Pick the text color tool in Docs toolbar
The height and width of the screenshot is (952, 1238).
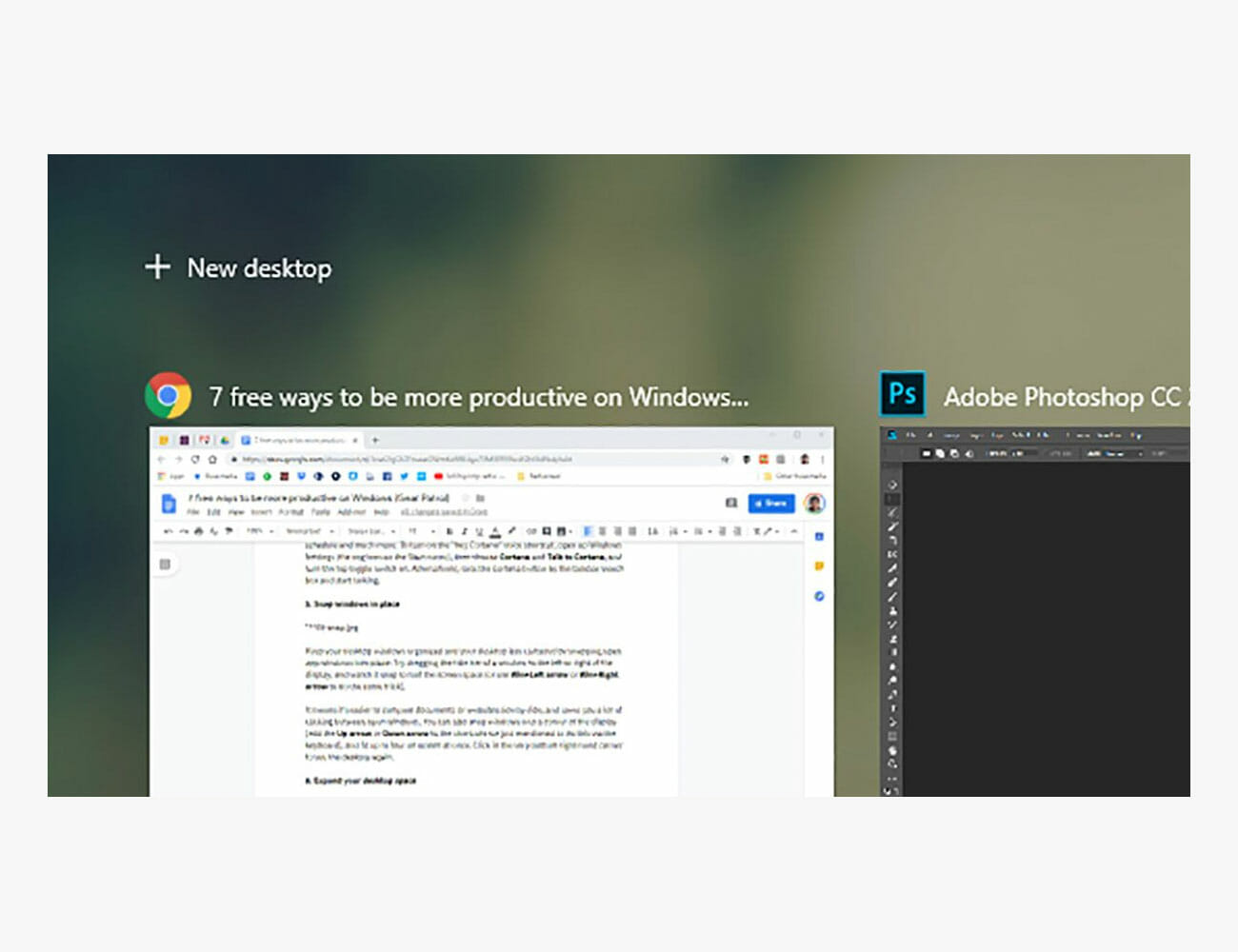click(x=495, y=531)
